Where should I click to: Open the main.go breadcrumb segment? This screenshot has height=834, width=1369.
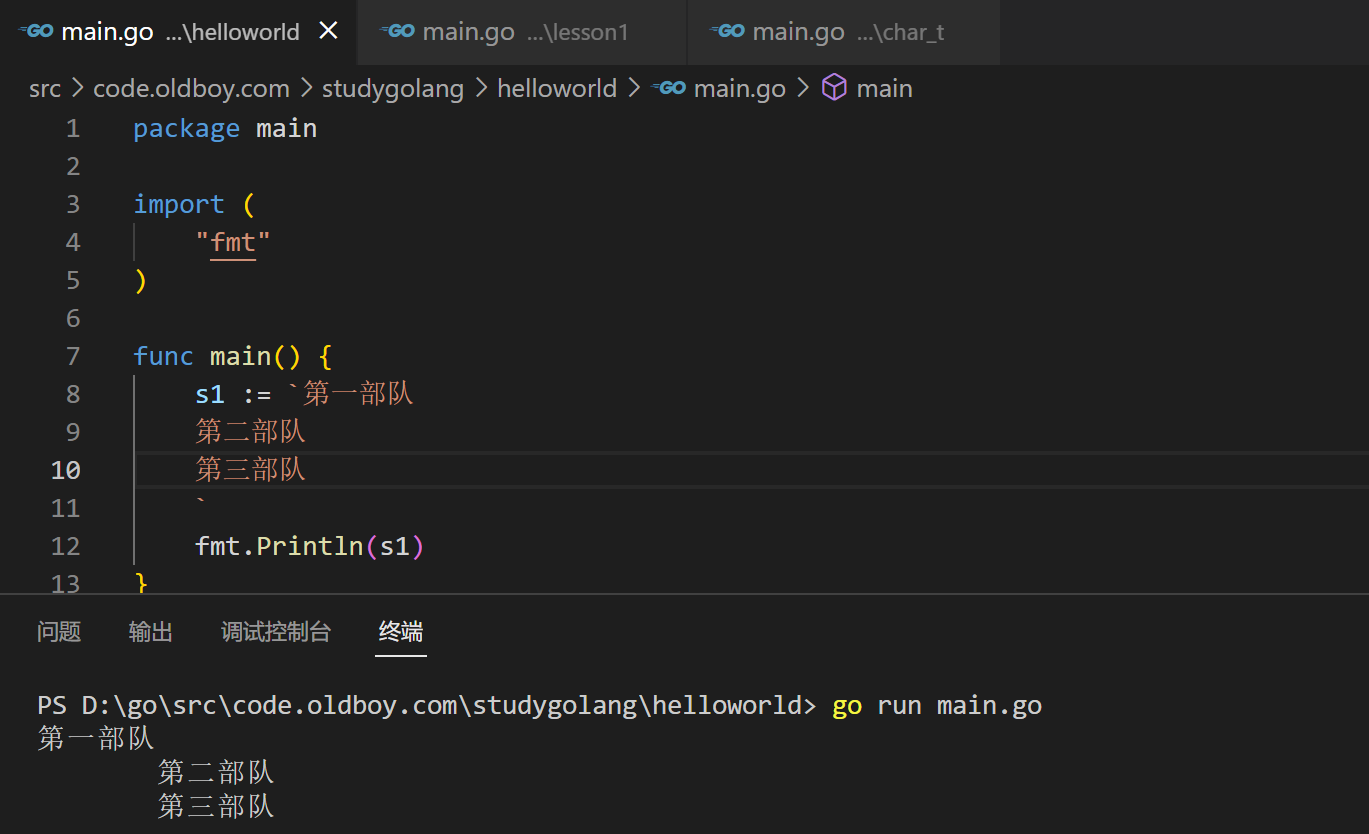point(740,88)
